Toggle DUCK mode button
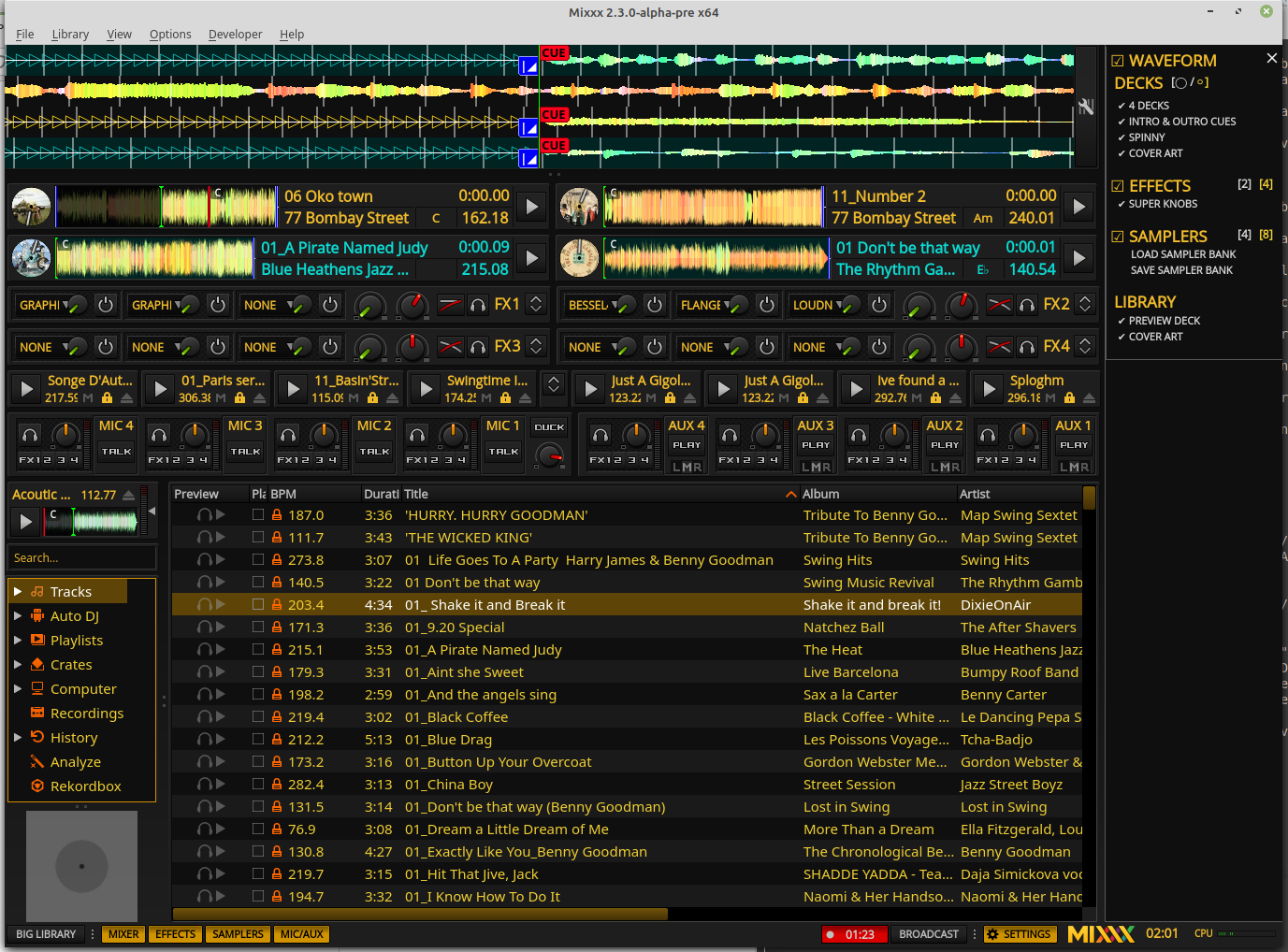This screenshot has width=1288, height=952. 549,427
